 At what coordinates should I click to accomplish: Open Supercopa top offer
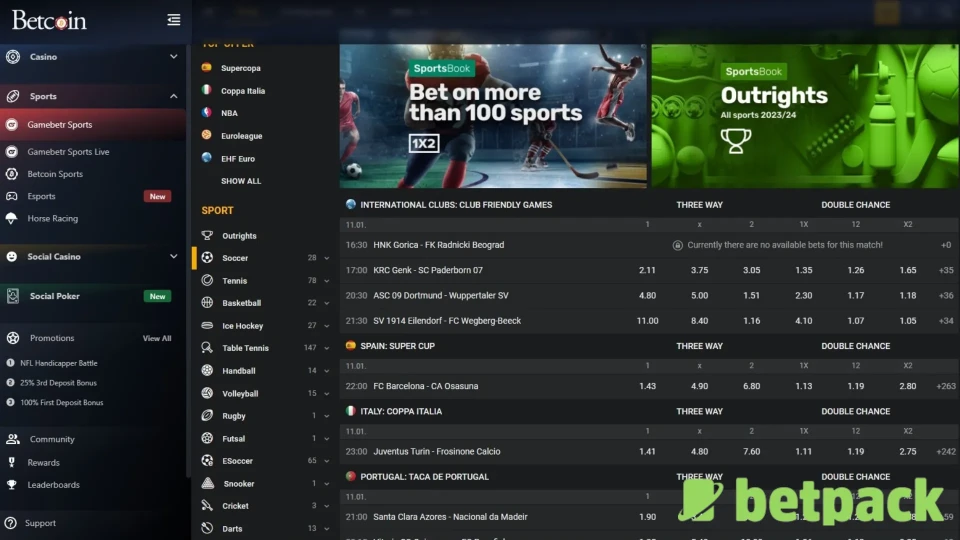pyautogui.click(x=241, y=68)
